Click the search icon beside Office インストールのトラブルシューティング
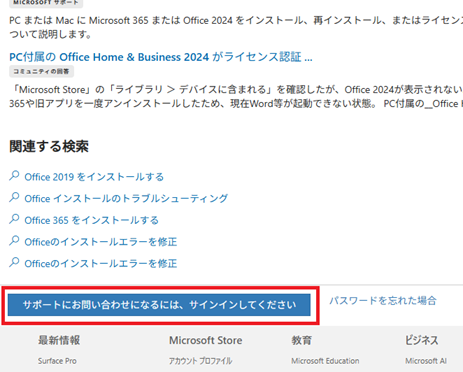Viewport: 463px width, 372px height. [14, 197]
